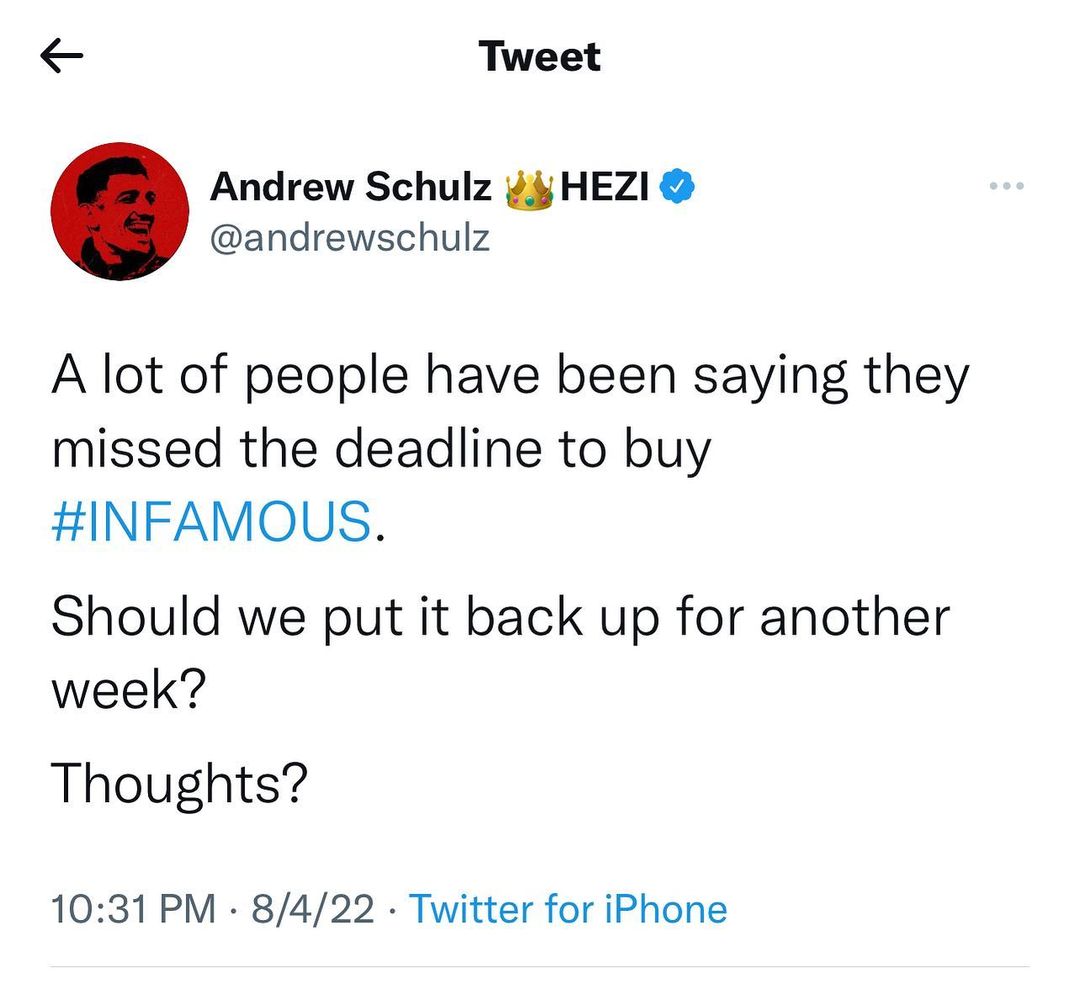Click the crown emoji in display name
This screenshot has height=984, width=1080.
click(531, 188)
